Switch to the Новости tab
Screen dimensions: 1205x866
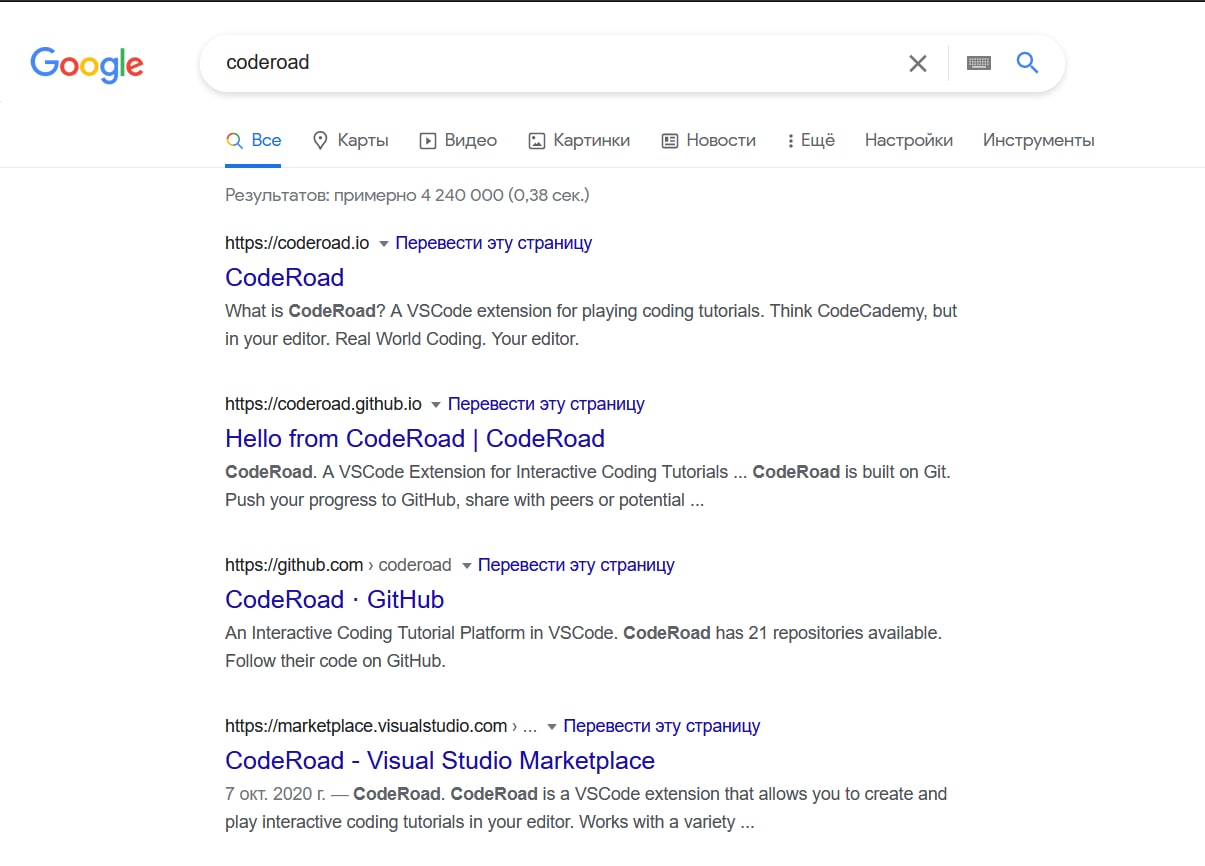pos(709,141)
